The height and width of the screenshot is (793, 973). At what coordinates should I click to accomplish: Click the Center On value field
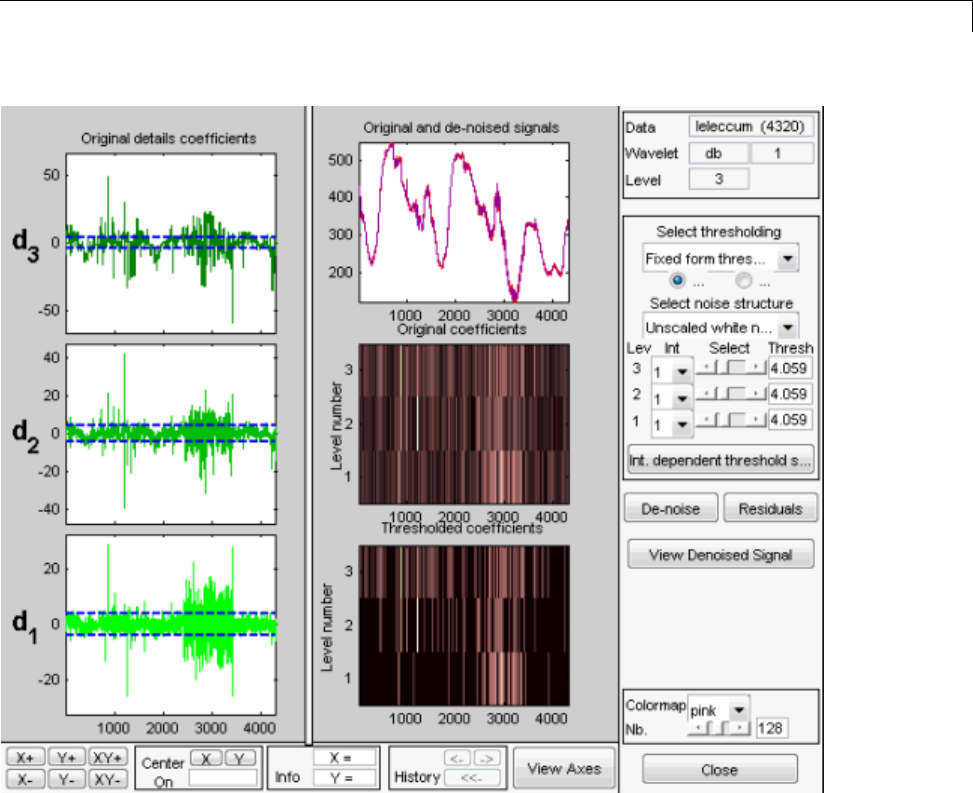(x=222, y=778)
